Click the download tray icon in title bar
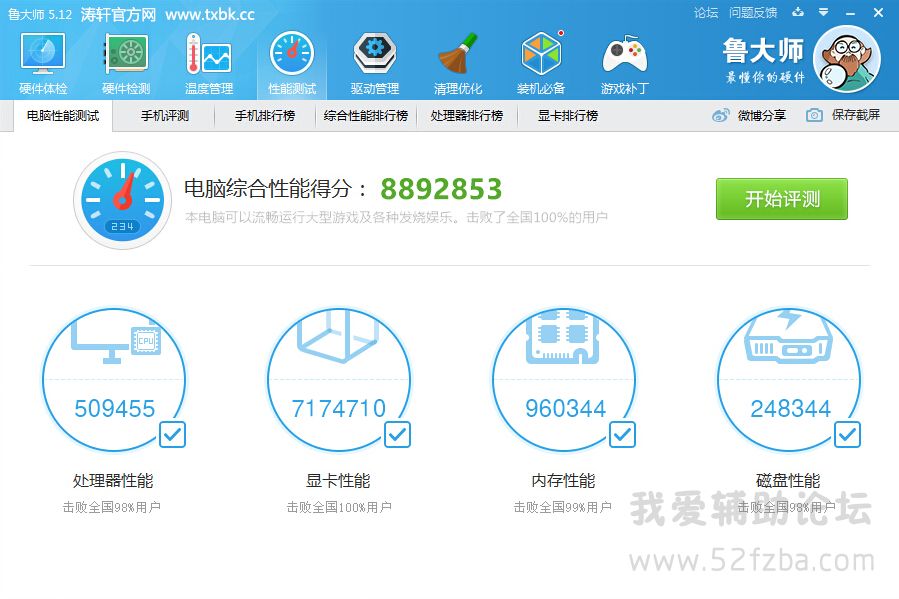 796,13
